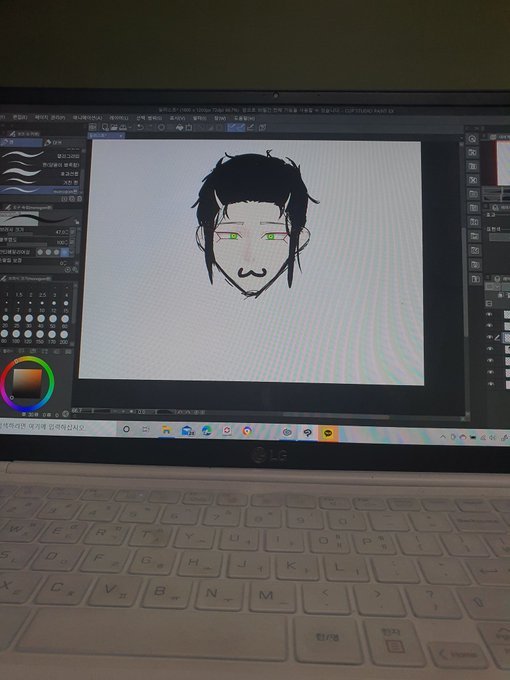Image resolution: width=510 pixels, height=680 pixels.
Task: Open the 레이어(L) Layer menu
Action: pos(118,118)
